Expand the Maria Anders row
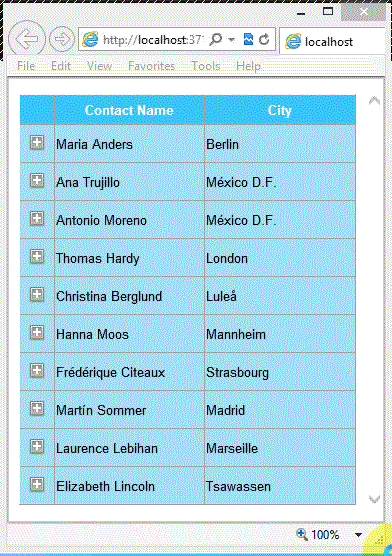 tap(37, 143)
